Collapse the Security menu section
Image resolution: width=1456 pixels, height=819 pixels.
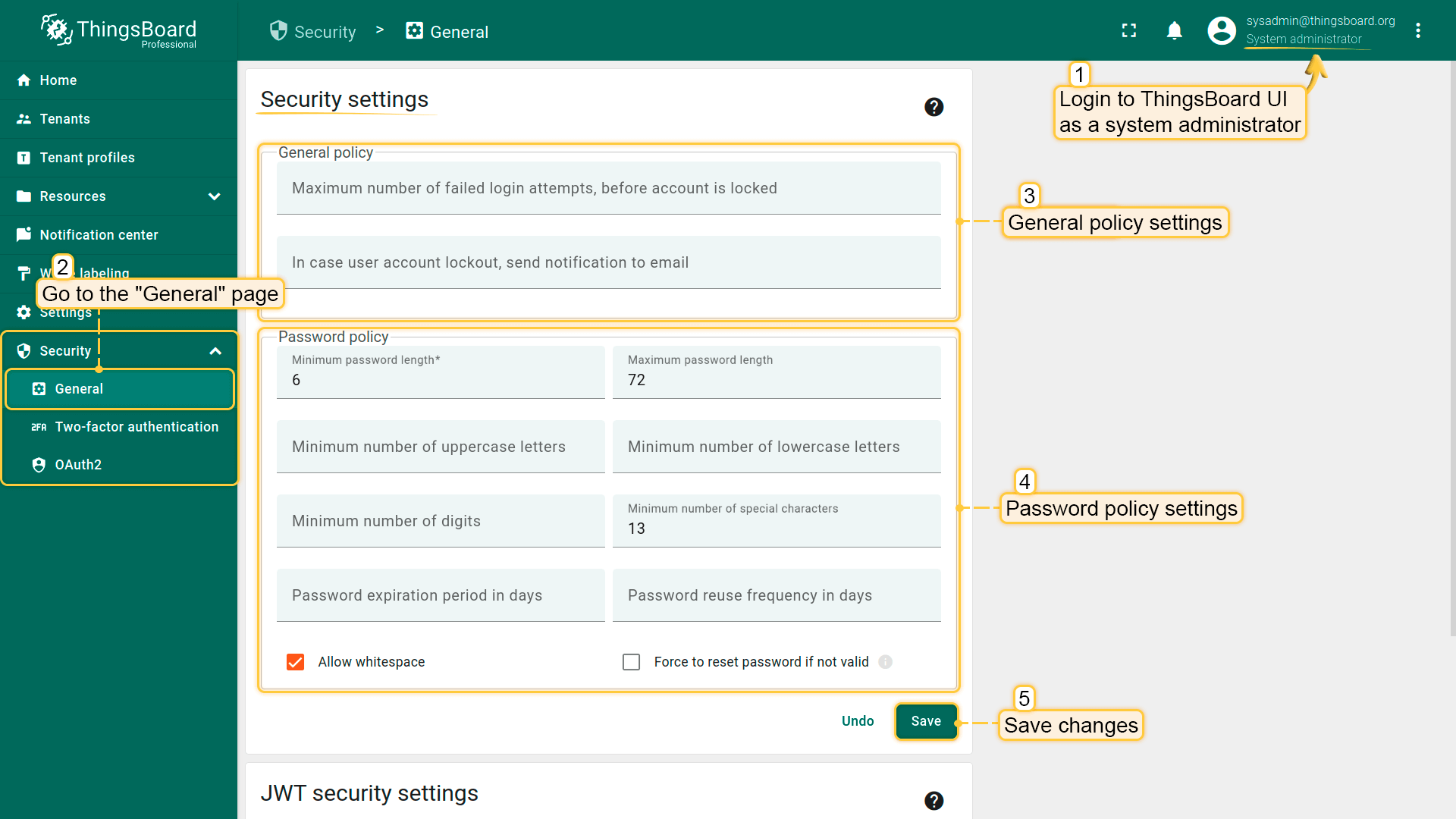click(x=215, y=351)
